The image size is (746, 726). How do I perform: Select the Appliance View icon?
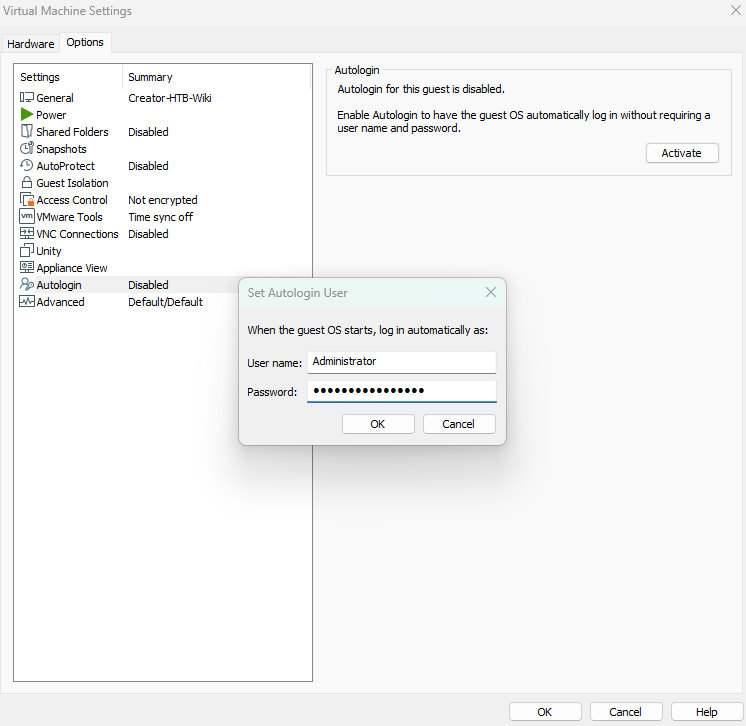point(27,268)
